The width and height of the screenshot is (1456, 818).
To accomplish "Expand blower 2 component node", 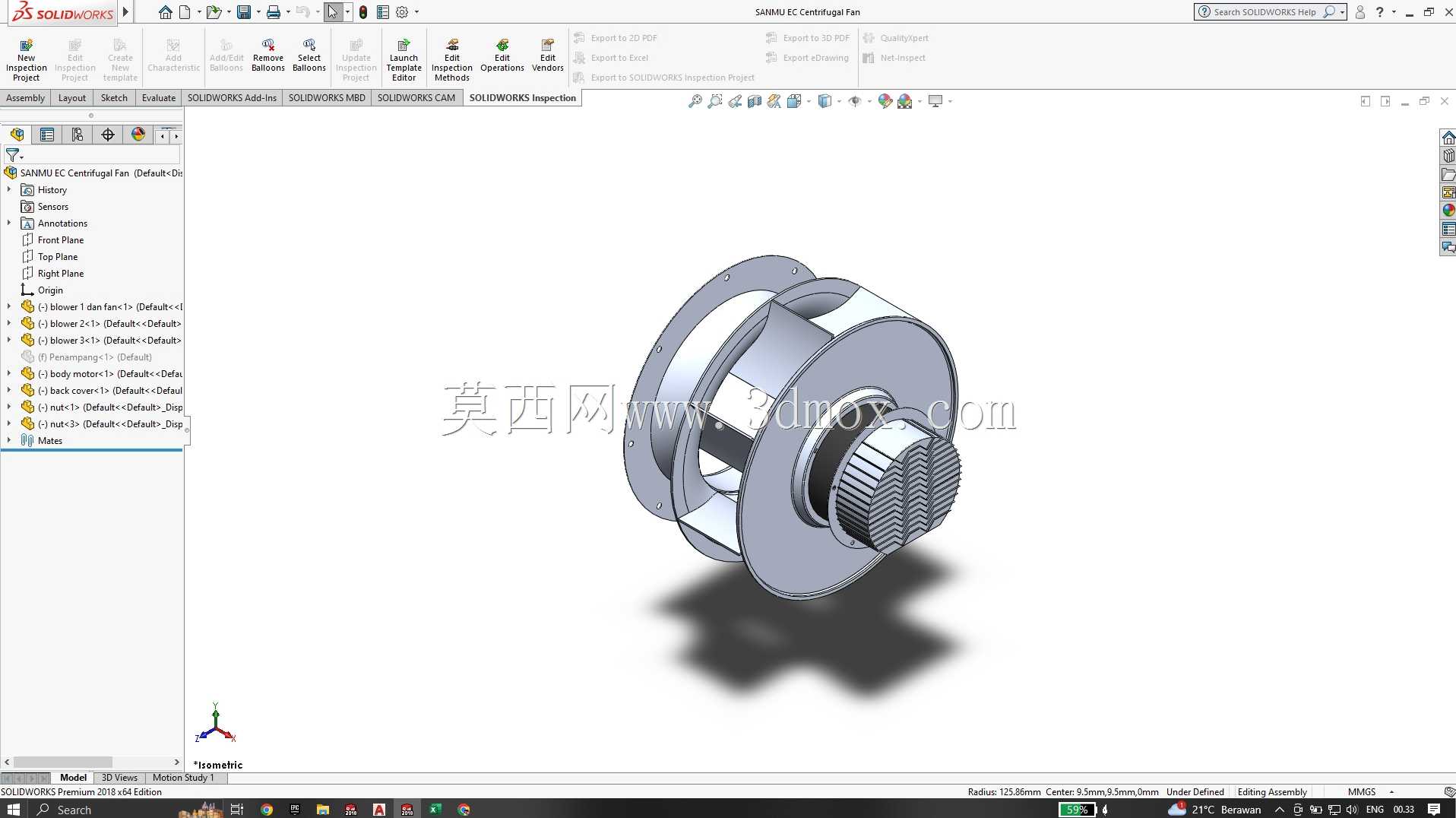I will pos(9,323).
